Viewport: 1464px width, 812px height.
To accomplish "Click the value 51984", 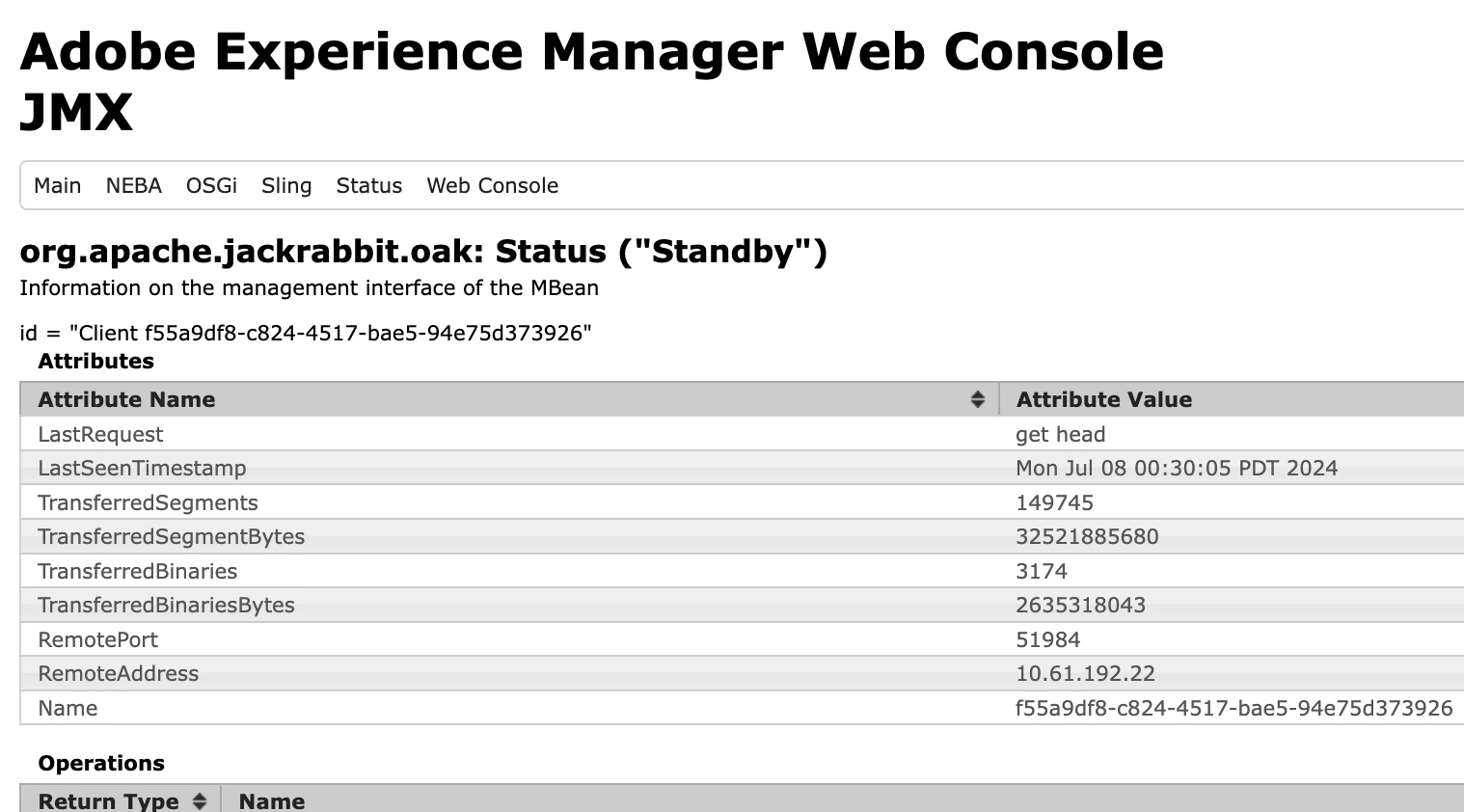I will pos(1047,639).
